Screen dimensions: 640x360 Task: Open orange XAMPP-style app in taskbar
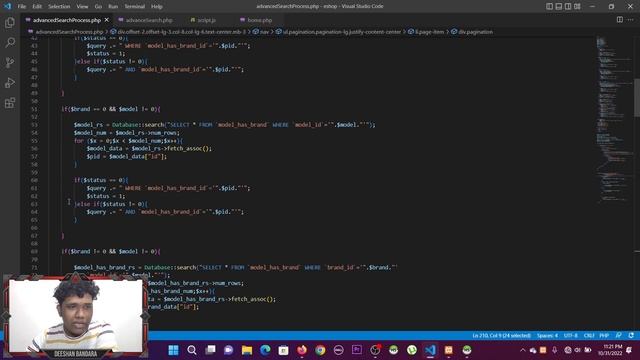pyautogui.click(x=449, y=350)
